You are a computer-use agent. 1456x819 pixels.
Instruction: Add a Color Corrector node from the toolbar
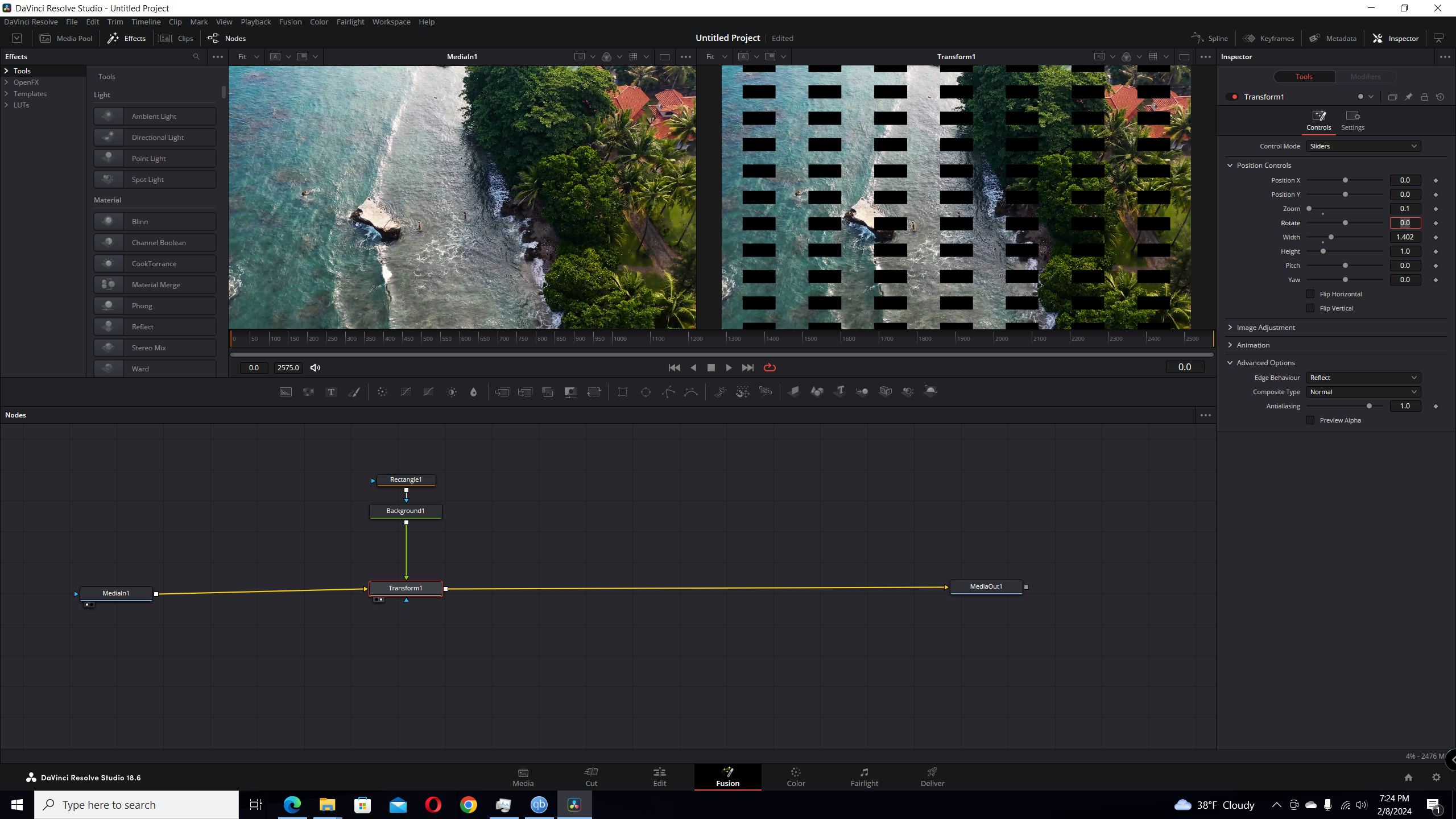[382, 392]
